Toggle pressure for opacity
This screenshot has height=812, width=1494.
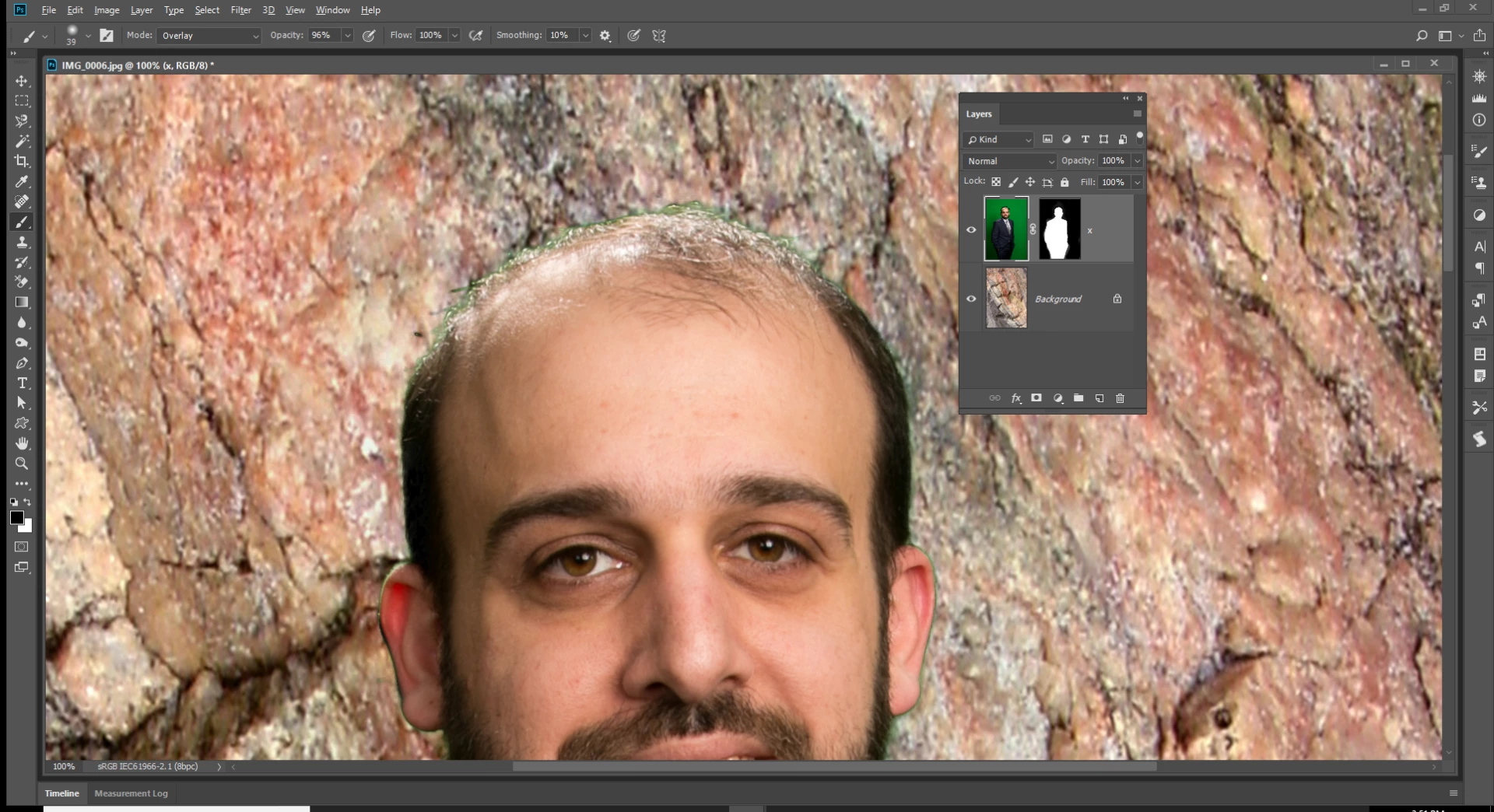pyautogui.click(x=370, y=36)
